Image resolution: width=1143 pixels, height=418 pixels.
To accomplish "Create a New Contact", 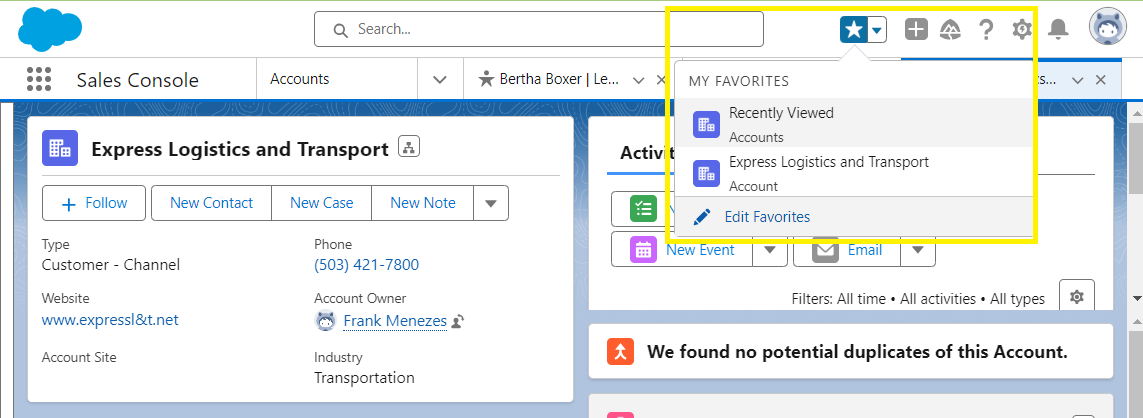I will tap(211, 203).
